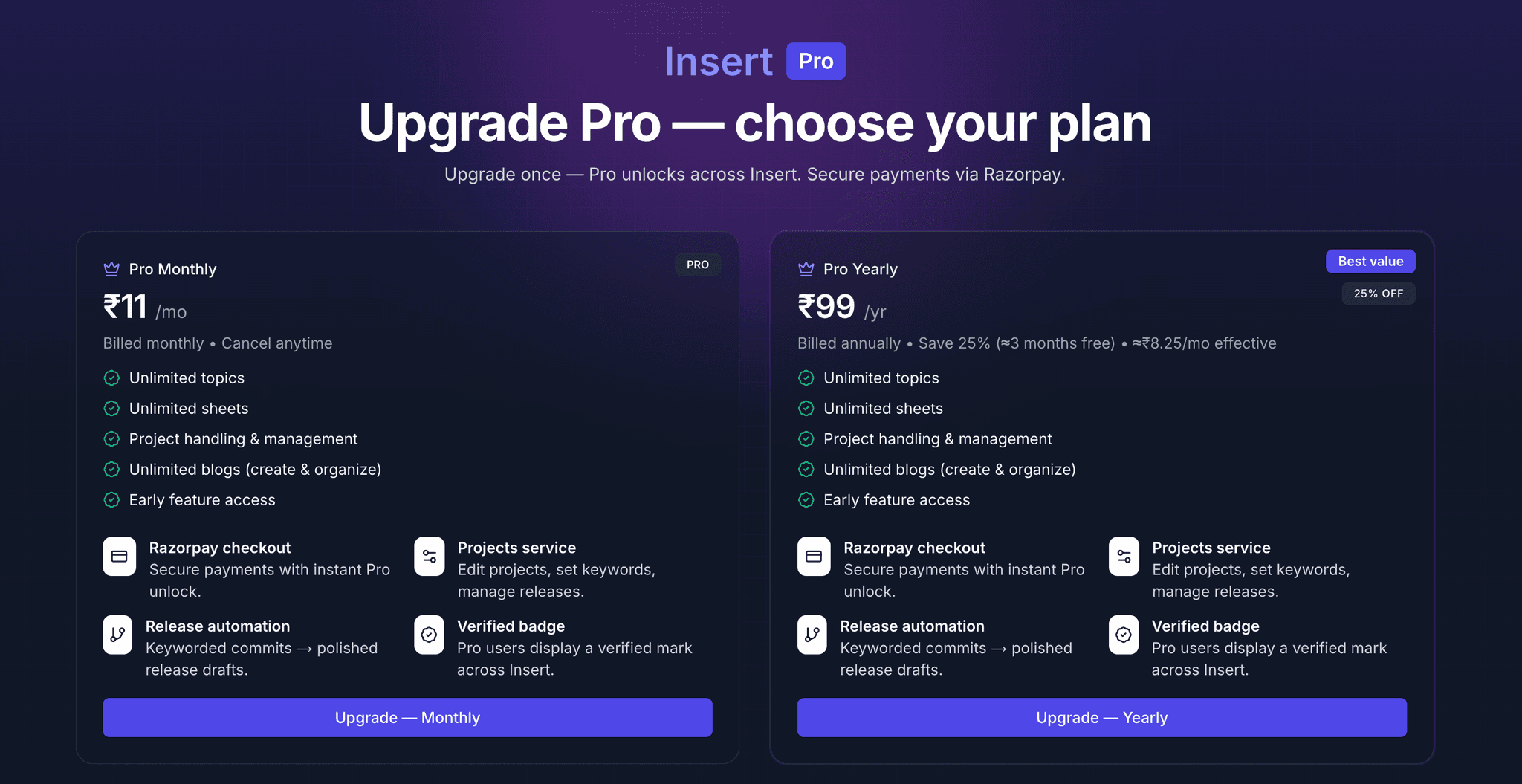This screenshot has height=784, width=1522.
Task: Click the Projects service icon on Monthly plan
Action: click(429, 556)
